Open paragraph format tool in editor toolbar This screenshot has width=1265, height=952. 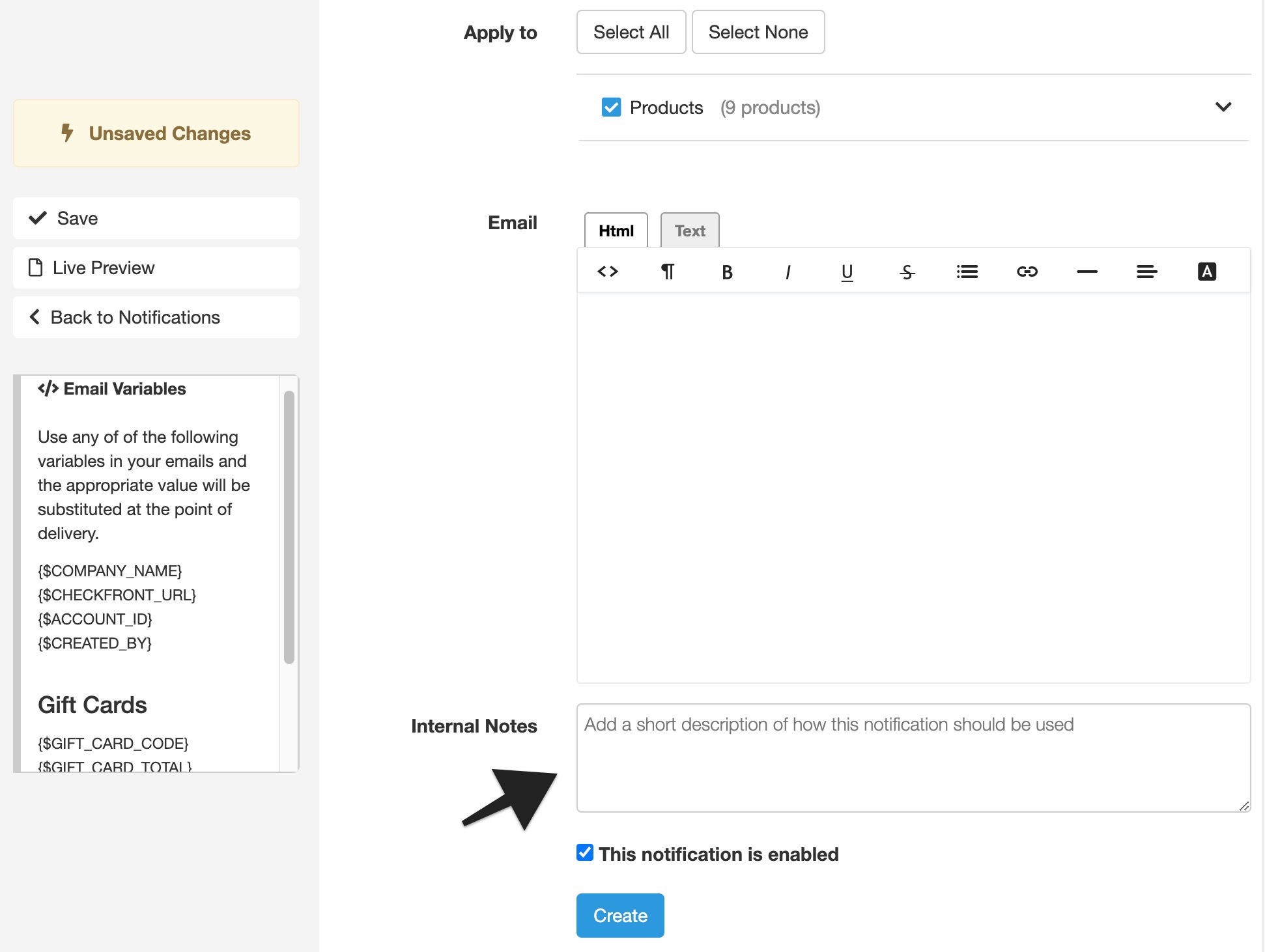668,272
